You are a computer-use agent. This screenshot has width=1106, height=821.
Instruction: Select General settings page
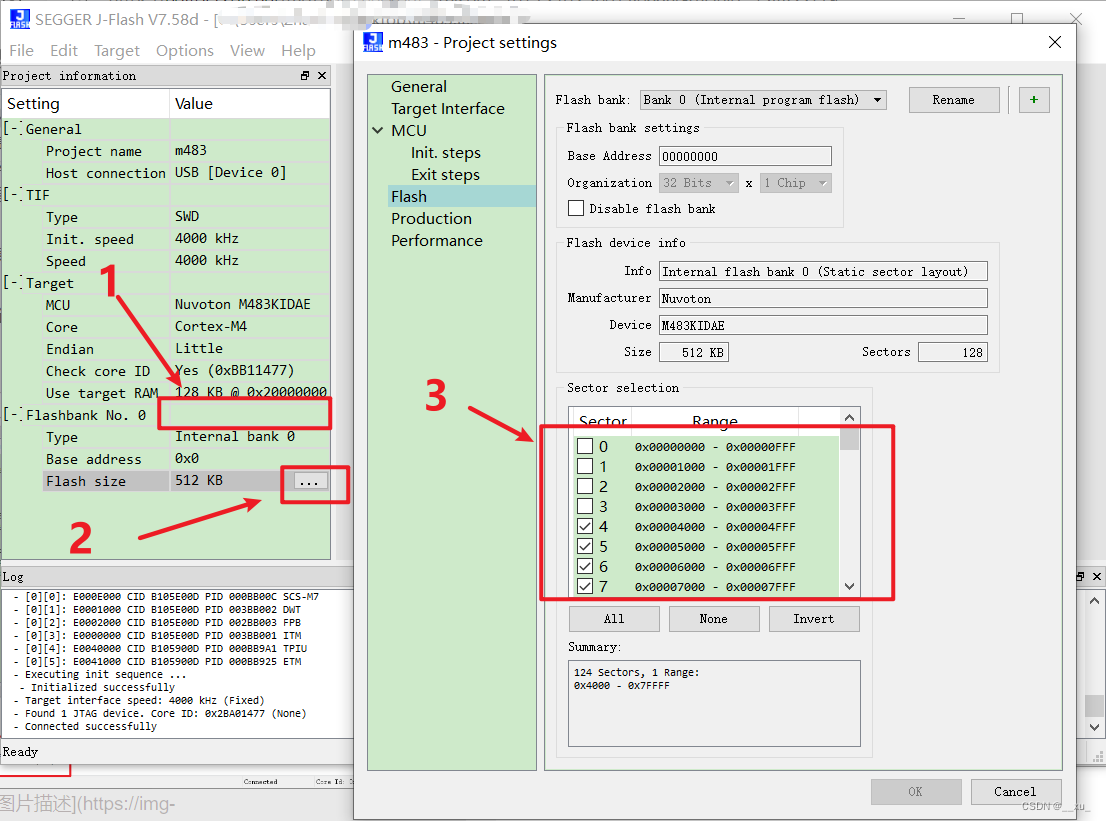tap(419, 87)
